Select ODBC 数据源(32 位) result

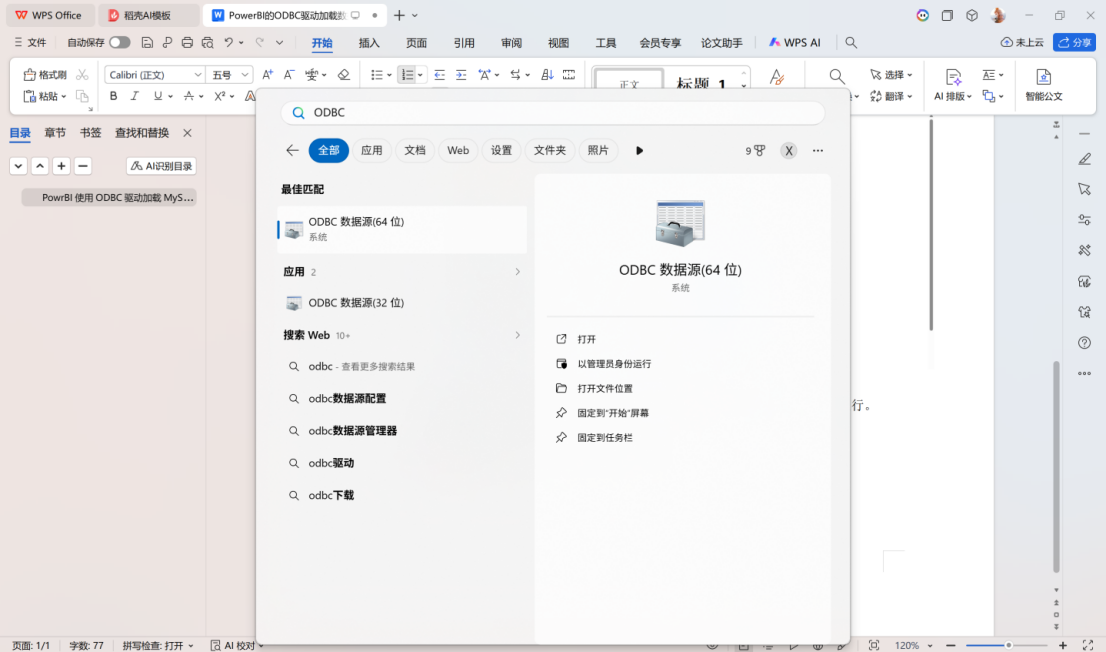point(402,303)
